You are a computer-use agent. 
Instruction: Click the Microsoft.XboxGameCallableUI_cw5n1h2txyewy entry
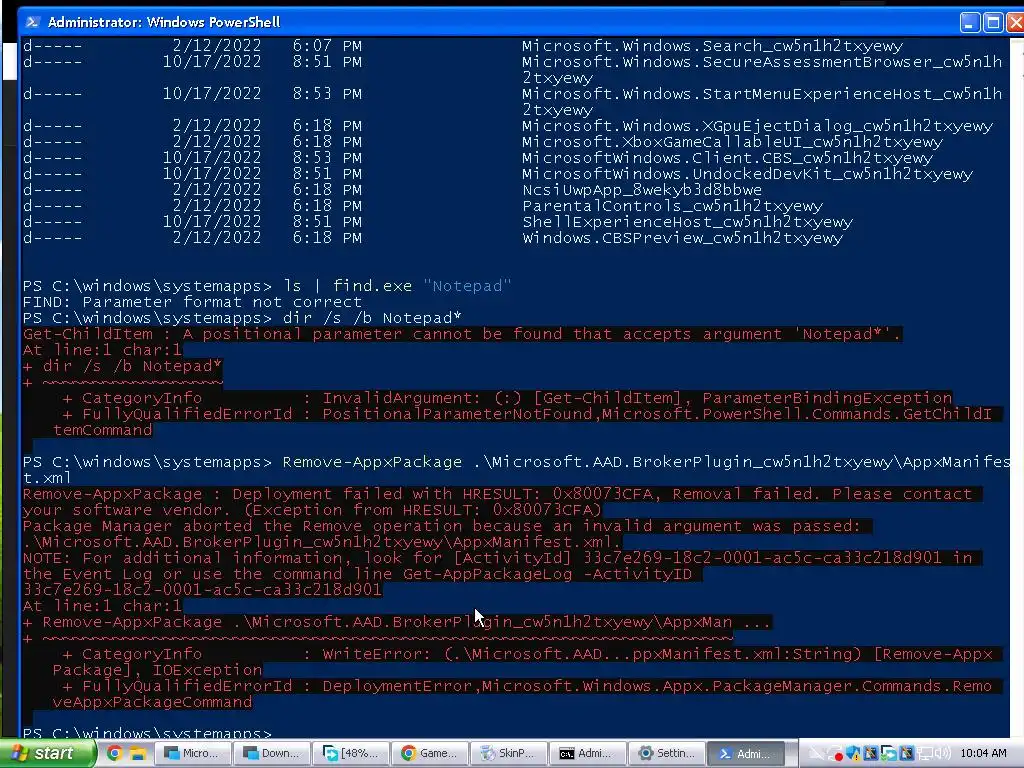[x=733, y=142]
